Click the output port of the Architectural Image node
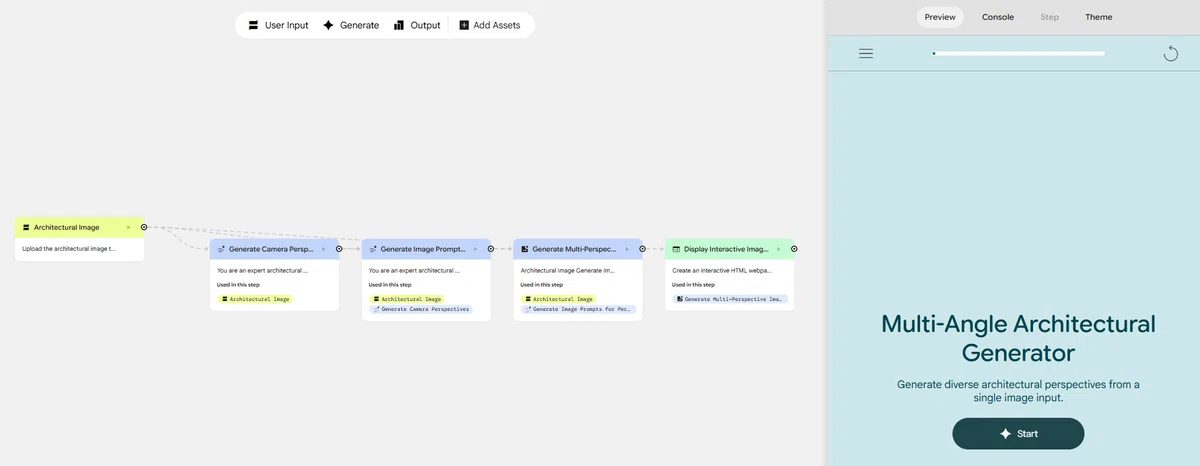Screen dimensions: 1200x466 pos(144,227)
